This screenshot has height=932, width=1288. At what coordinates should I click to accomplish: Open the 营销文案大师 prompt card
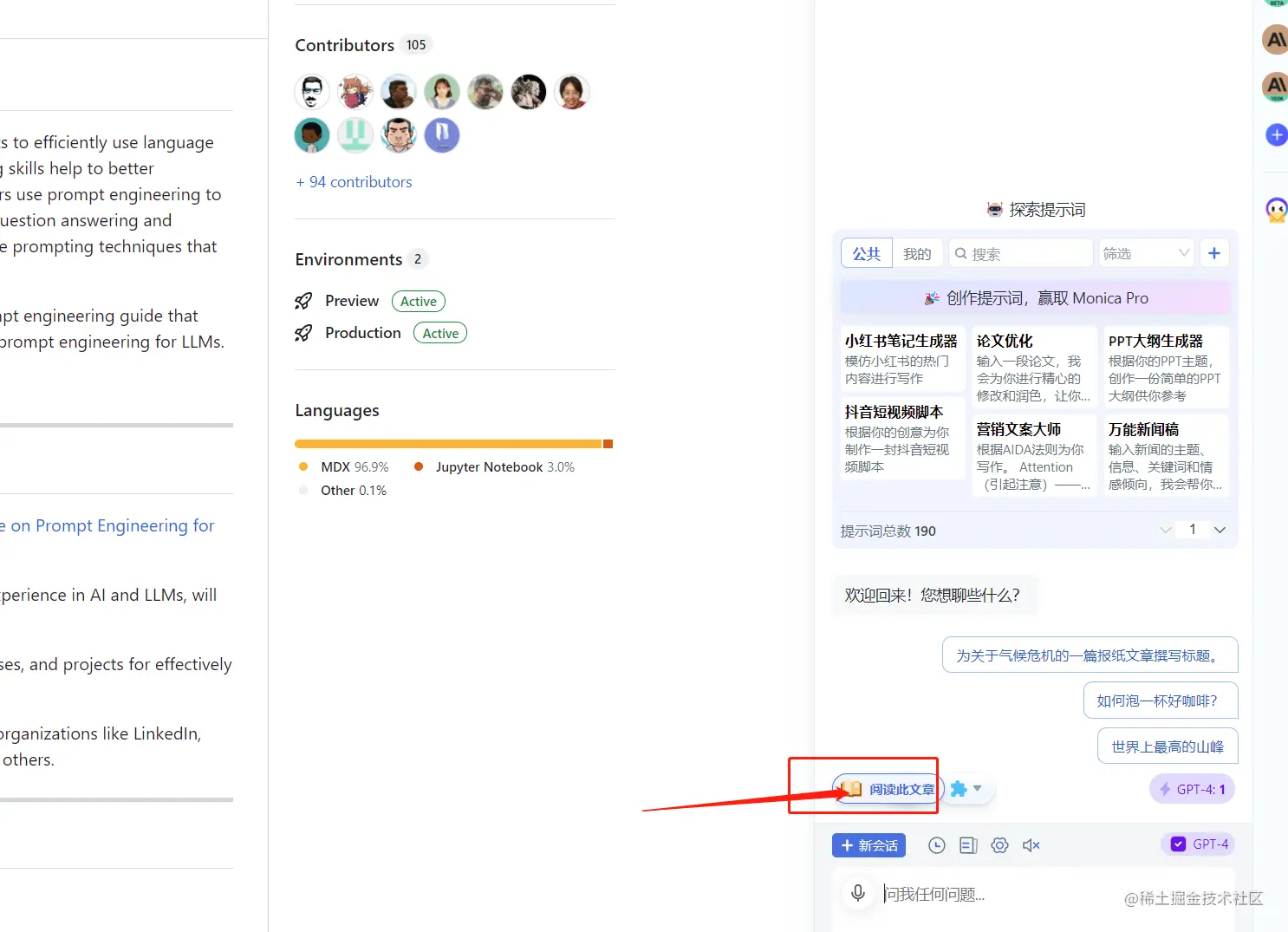coord(1033,456)
